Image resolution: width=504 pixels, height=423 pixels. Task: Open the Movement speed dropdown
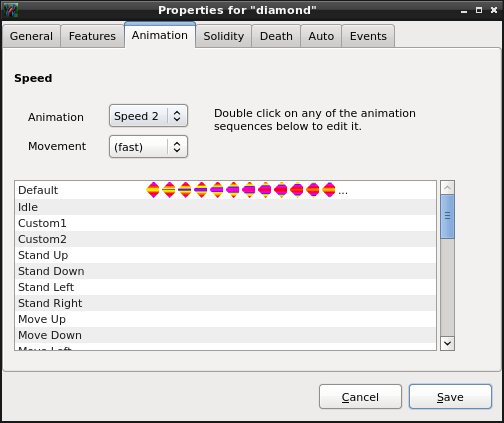[148, 147]
